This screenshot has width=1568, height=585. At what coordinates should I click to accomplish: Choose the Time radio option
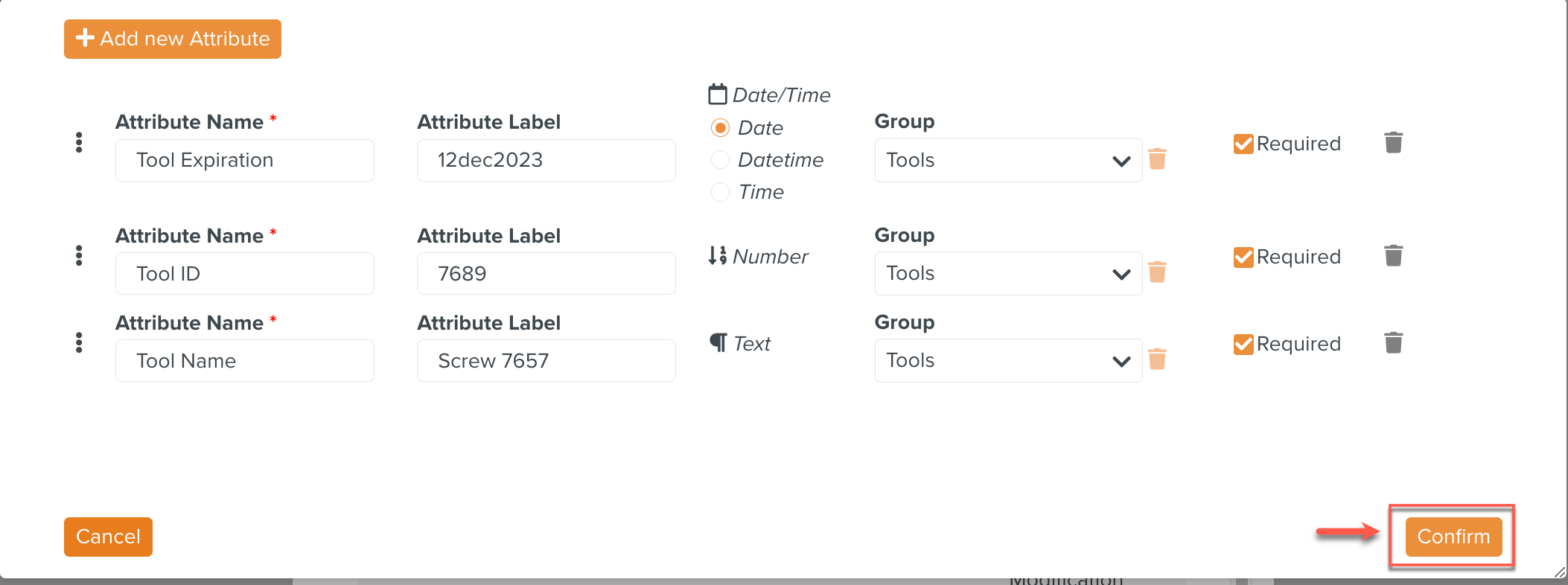point(720,192)
